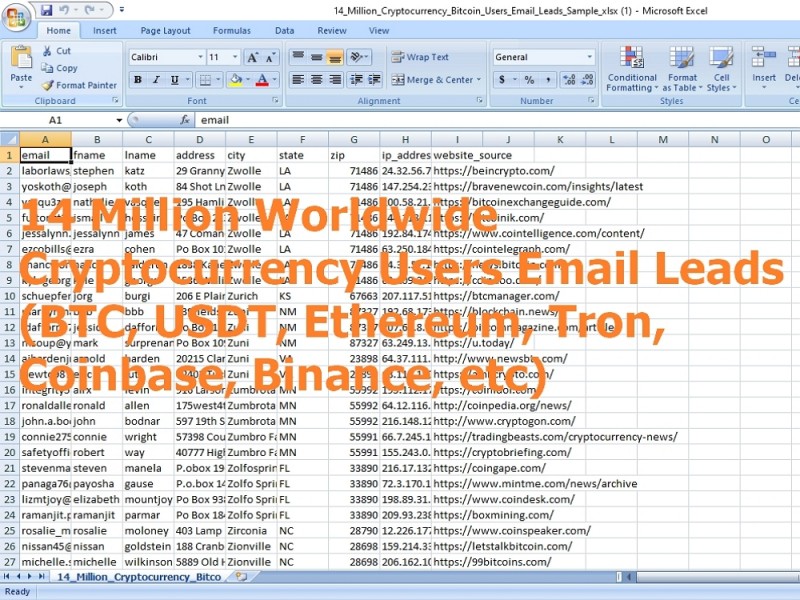Apply accounting dollar format
The image size is (800, 600).
[502, 80]
